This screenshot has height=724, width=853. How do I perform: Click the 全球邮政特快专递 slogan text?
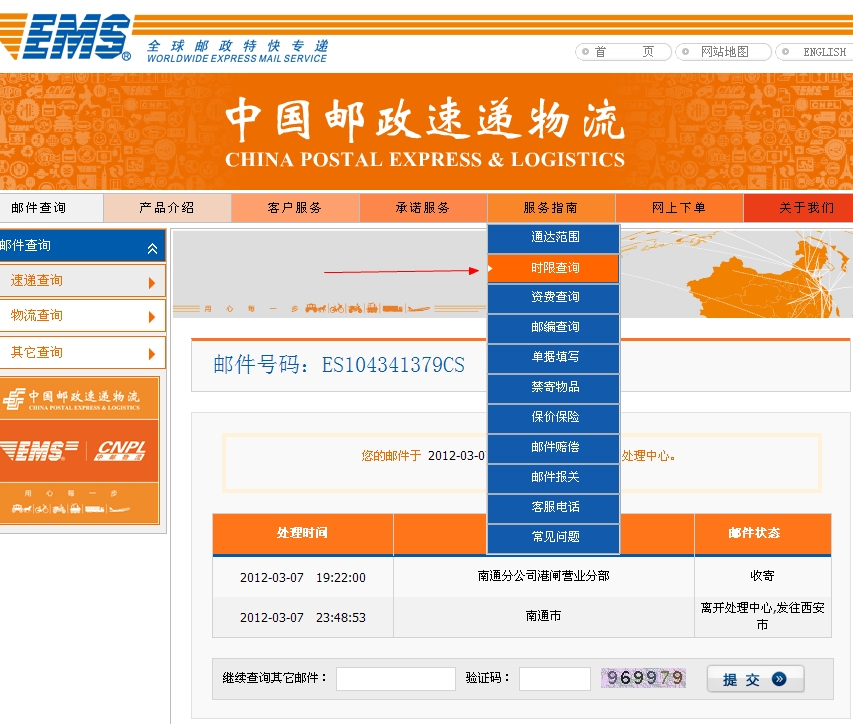[x=238, y=46]
